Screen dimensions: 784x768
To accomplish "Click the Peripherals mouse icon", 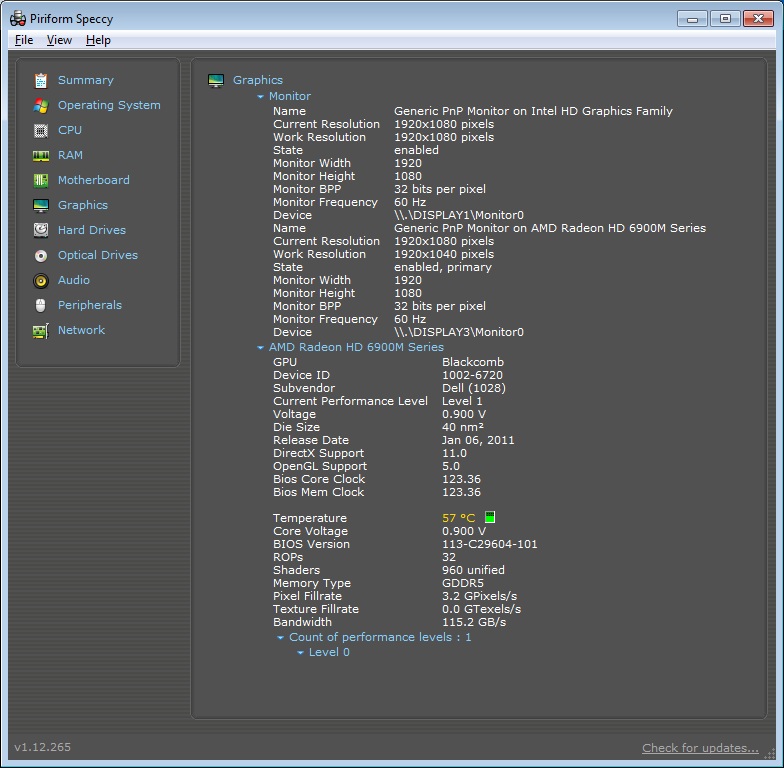I will (41, 306).
